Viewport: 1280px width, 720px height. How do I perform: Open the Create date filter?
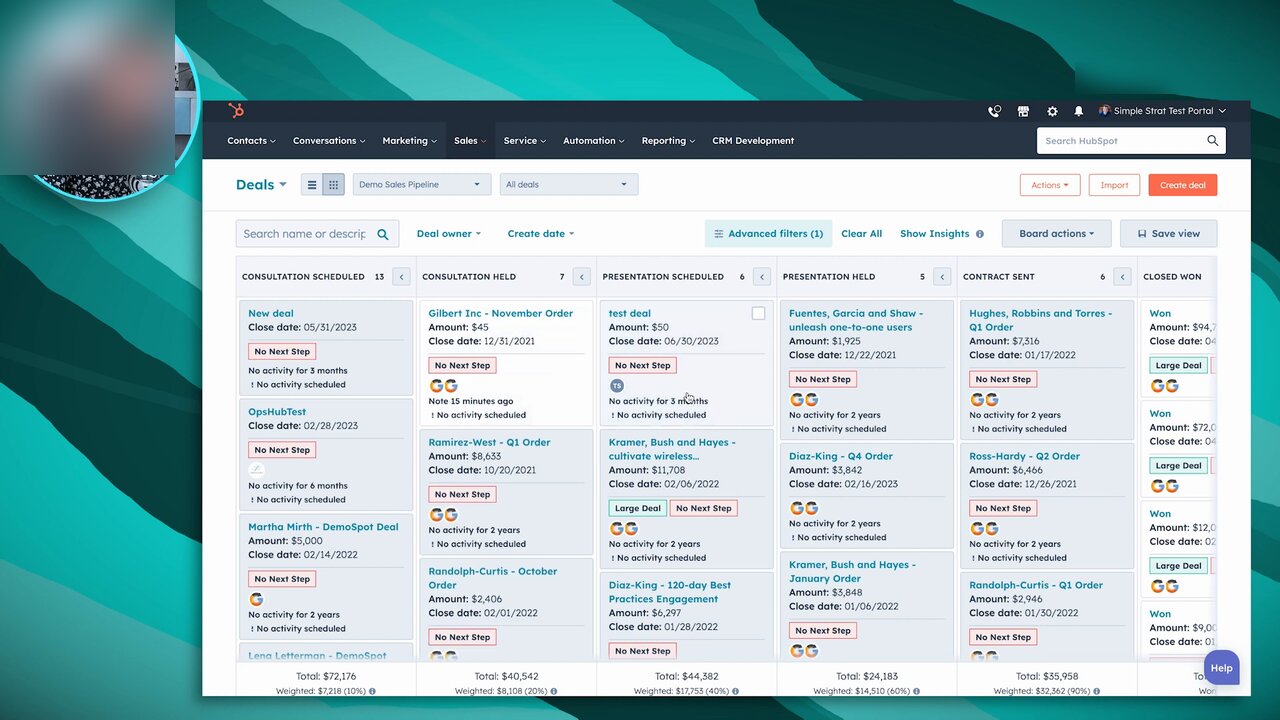click(540, 234)
